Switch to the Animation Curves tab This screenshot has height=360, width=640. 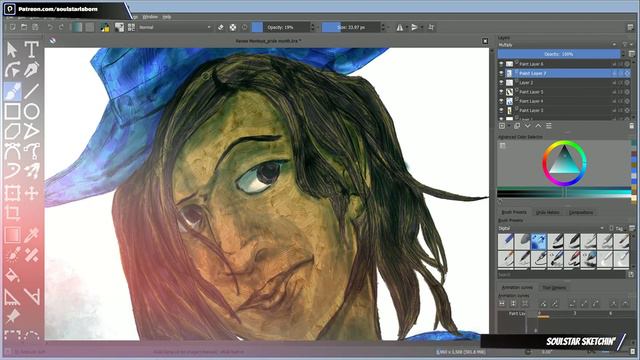[517, 288]
